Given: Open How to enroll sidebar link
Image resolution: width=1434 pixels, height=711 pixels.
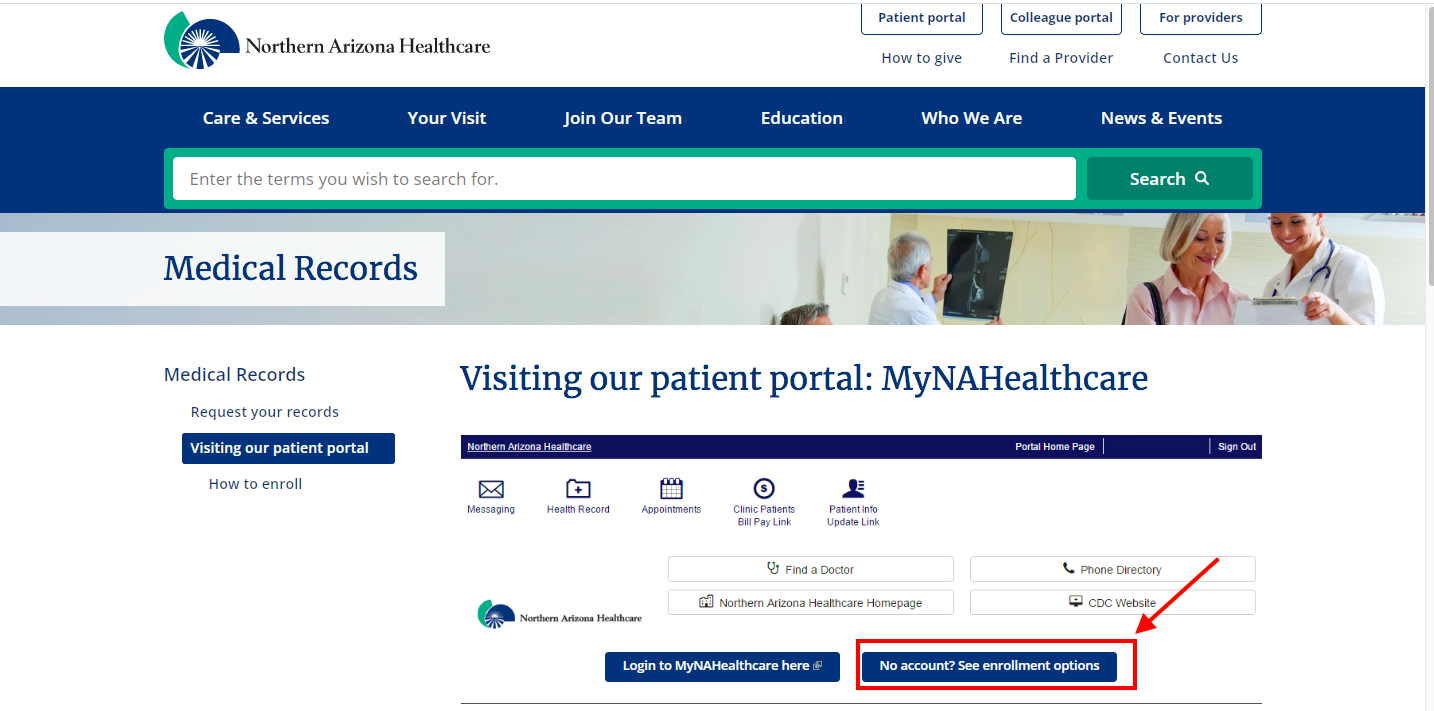Looking at the screenshot, I should 256,484.
